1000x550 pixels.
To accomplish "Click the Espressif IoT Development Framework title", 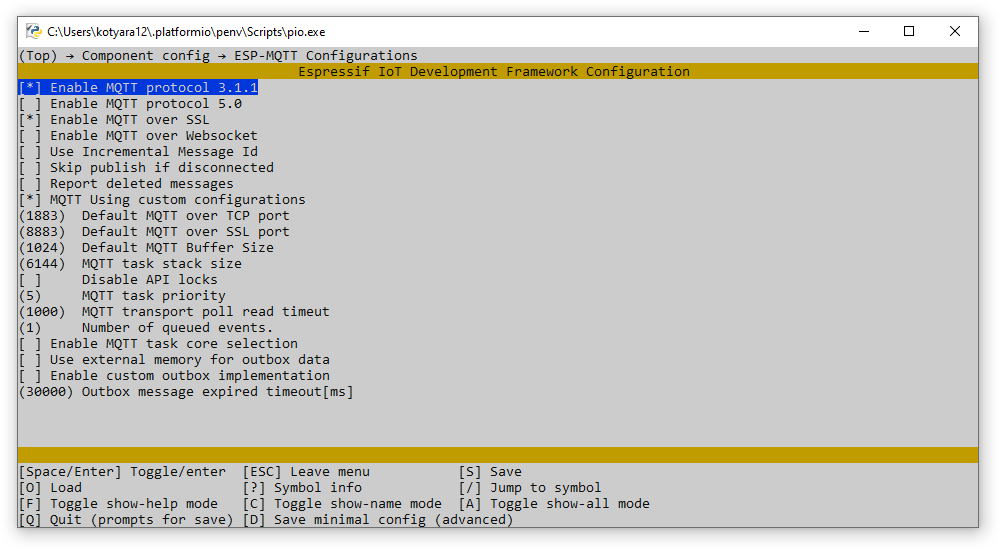I will (494, 71).
